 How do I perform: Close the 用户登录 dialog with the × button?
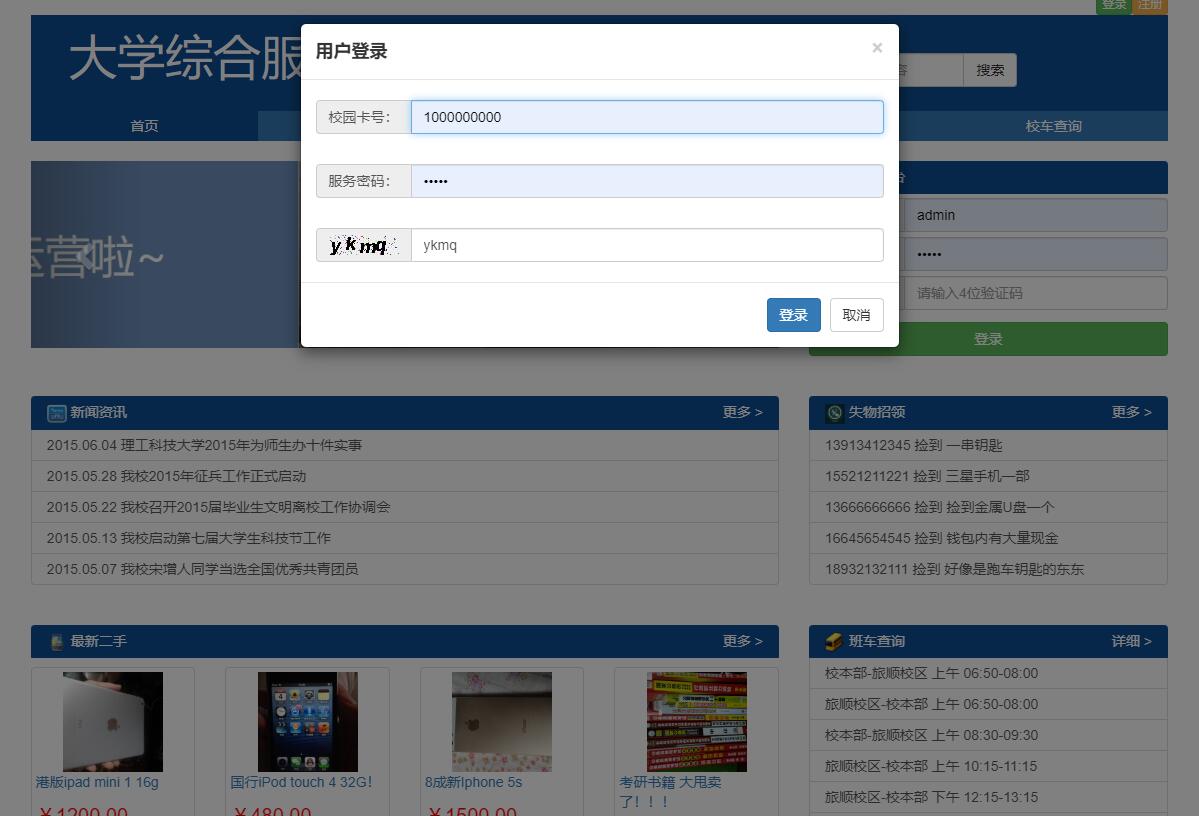pos(877,47)
